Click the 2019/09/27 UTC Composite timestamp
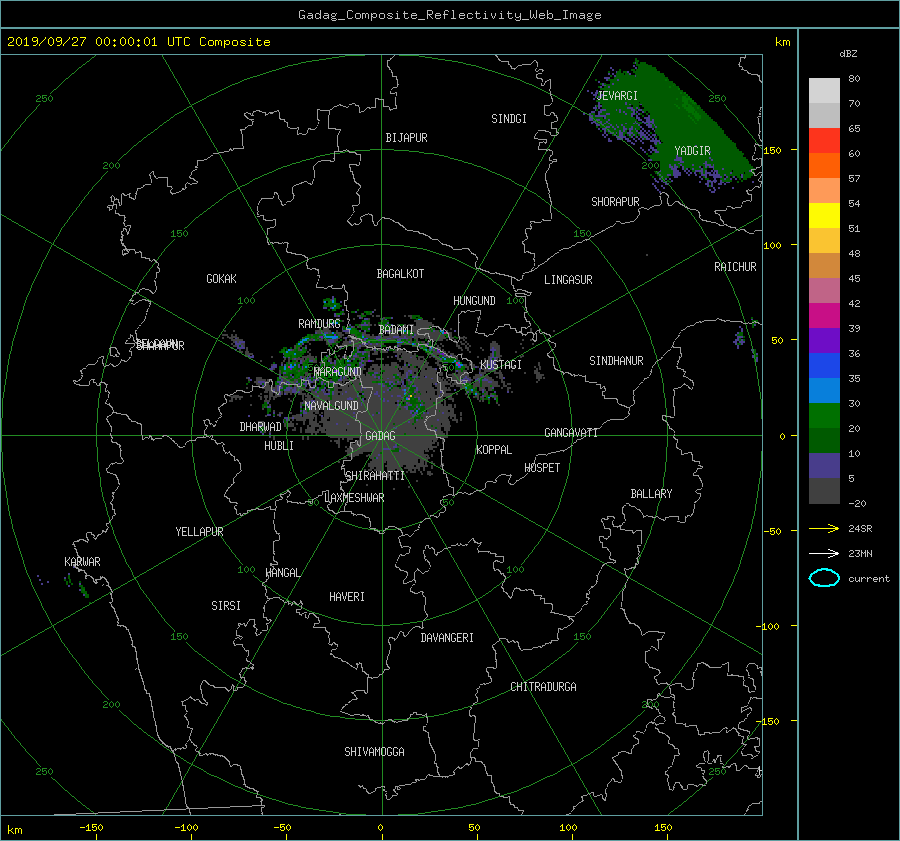The image size is (900, 841). point(138,42)
